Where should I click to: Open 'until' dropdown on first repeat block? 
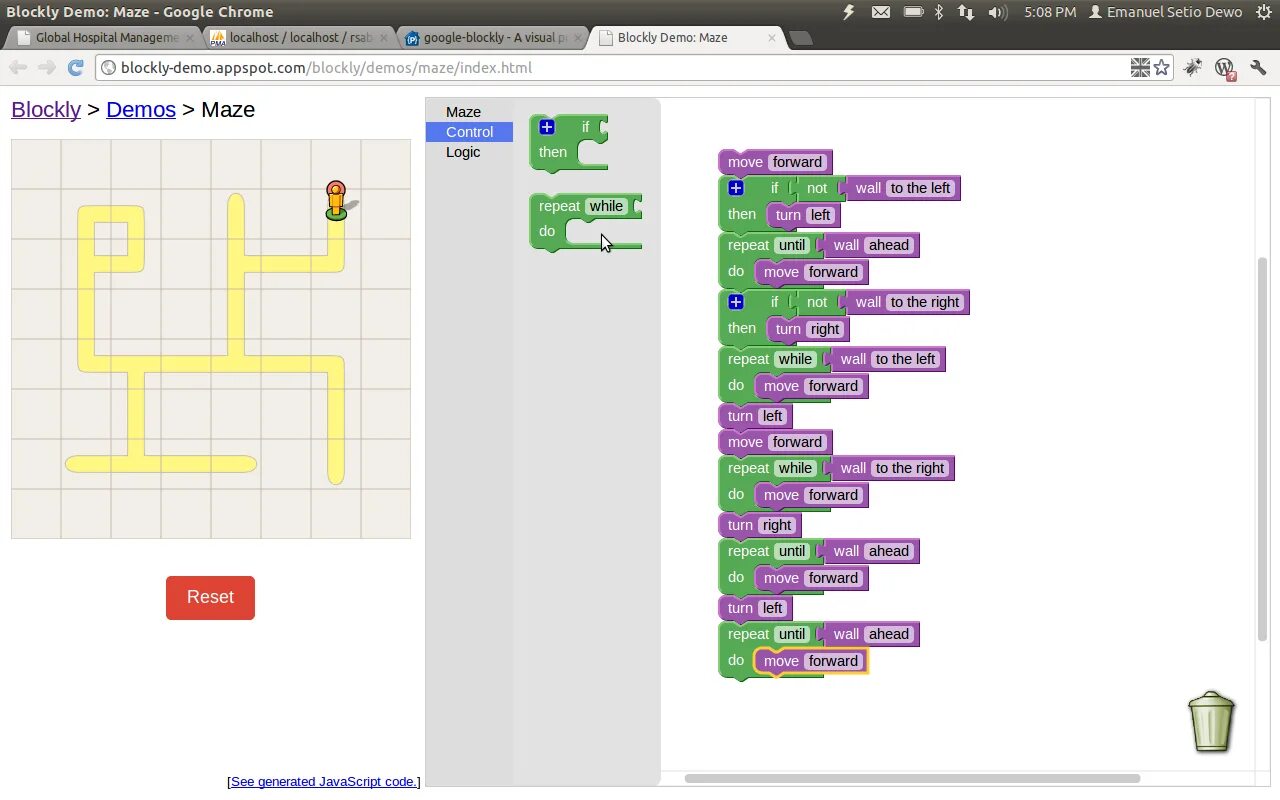[792, 245]
